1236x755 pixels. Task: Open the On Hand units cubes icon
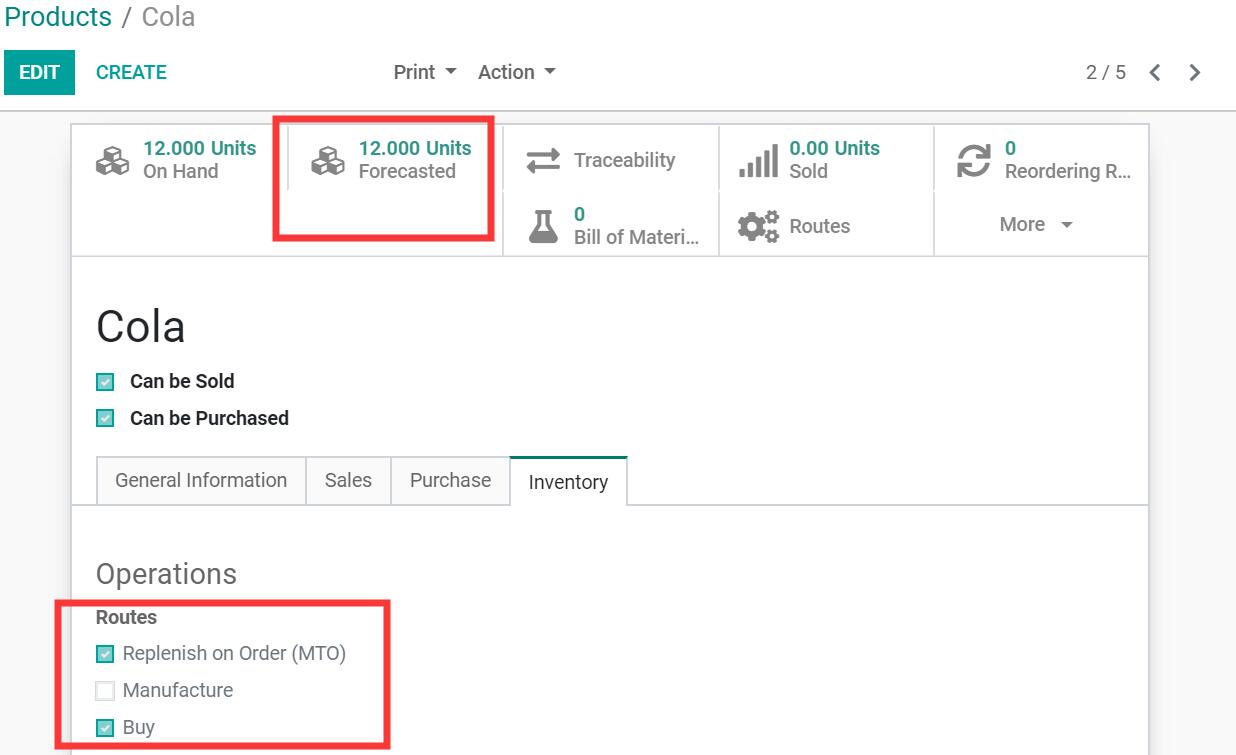[112, 160]
